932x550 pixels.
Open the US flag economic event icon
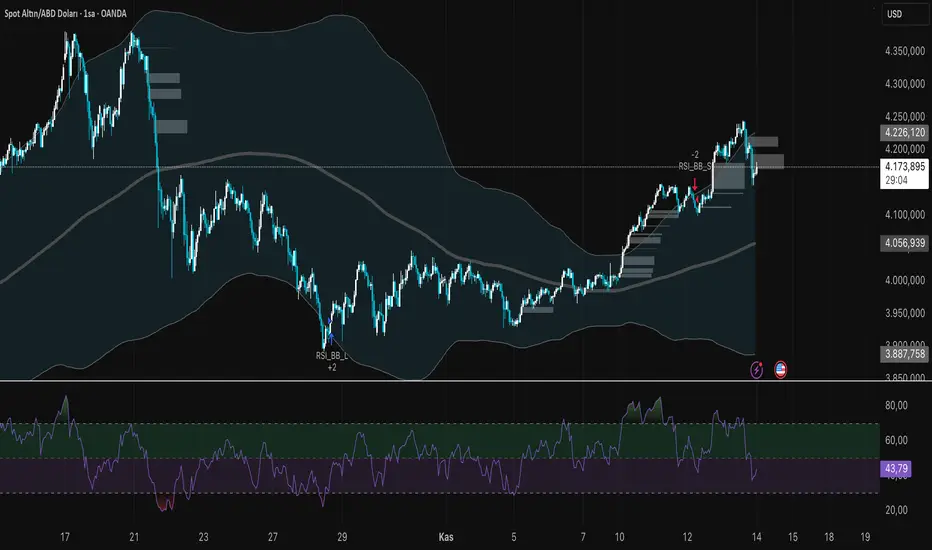click(780, 370)
